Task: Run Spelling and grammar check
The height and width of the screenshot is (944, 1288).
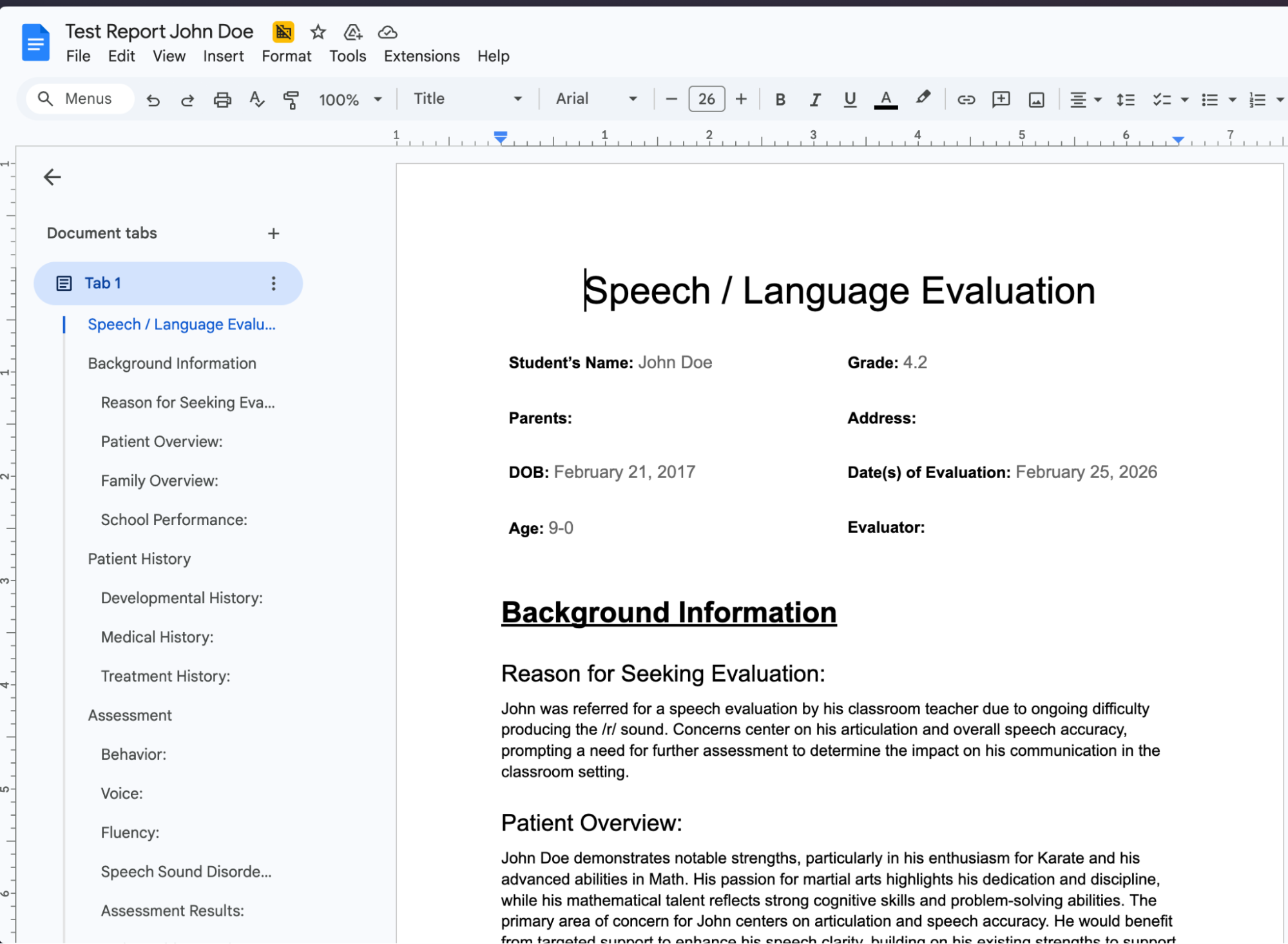Action: coord(256,99)
